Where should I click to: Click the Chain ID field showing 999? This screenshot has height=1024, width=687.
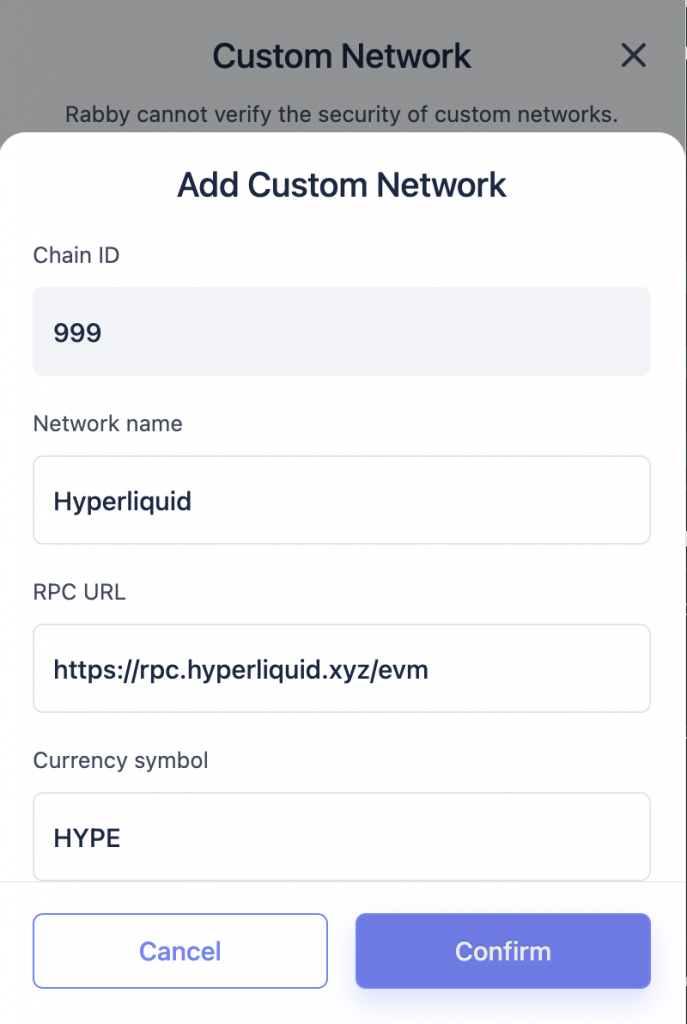[x=341, y=332]
